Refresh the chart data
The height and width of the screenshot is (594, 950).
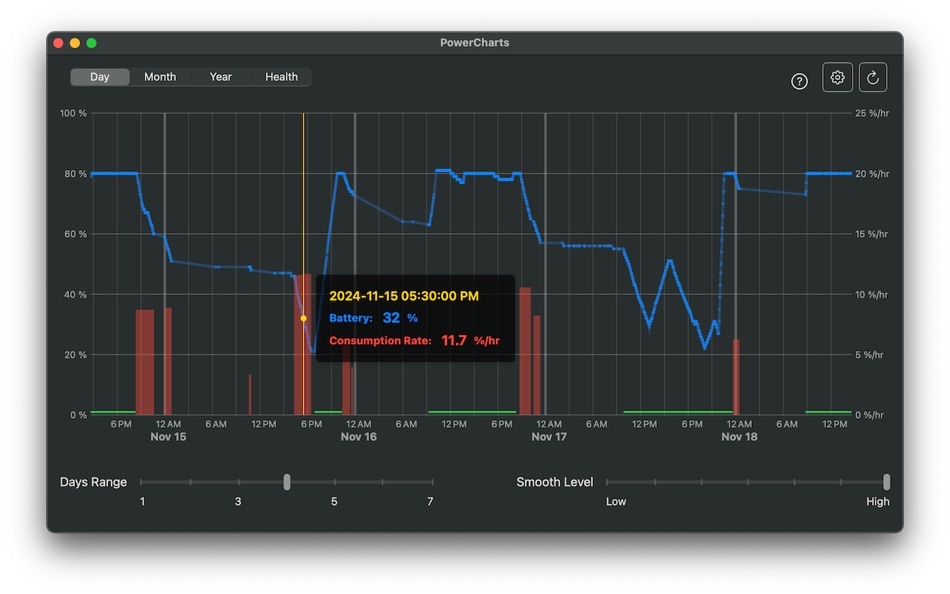872,77
